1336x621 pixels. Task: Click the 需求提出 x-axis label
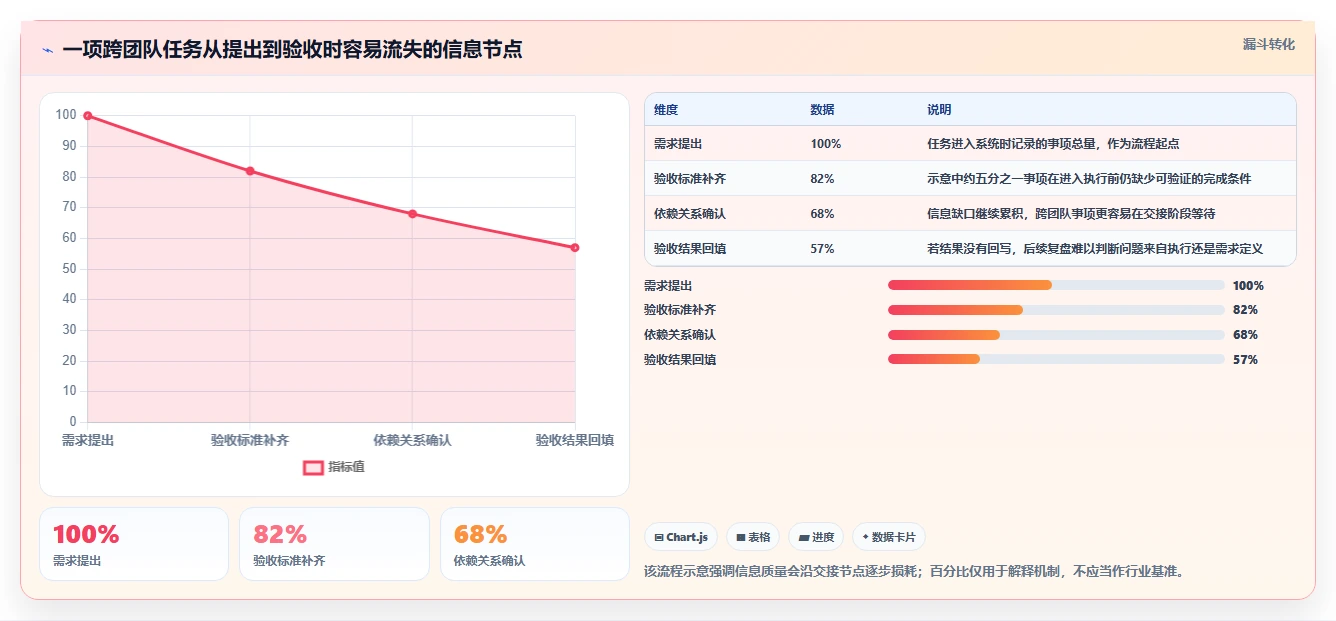pyautogui.click(x=88, y=440)
